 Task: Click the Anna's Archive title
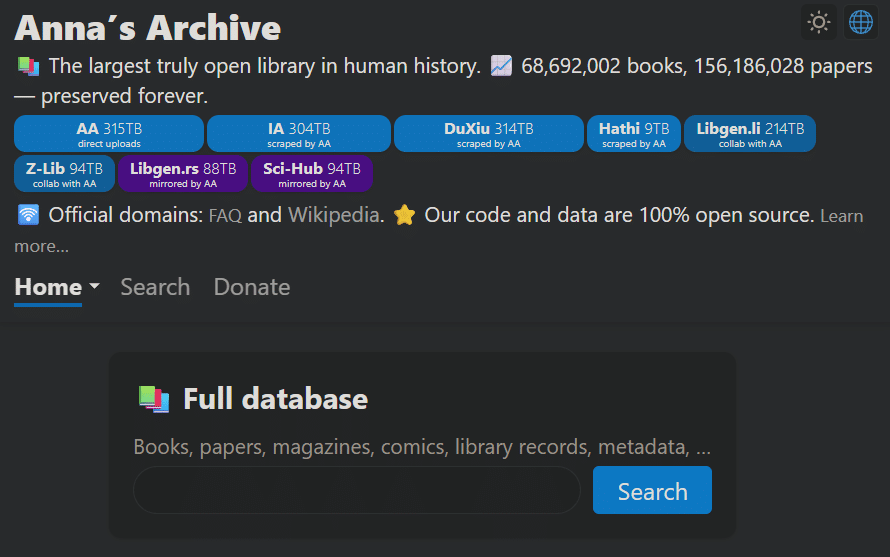[148, 28]
